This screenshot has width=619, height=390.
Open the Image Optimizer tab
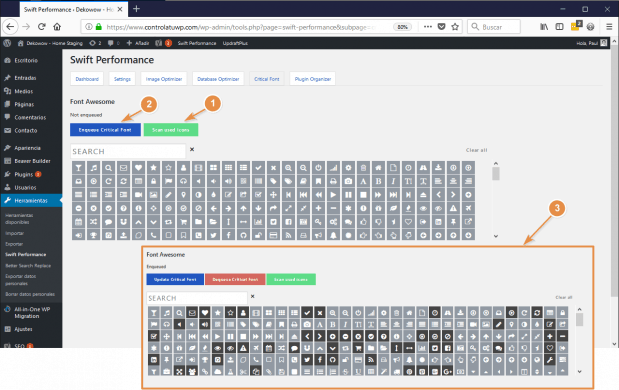[x=164, y=79]
